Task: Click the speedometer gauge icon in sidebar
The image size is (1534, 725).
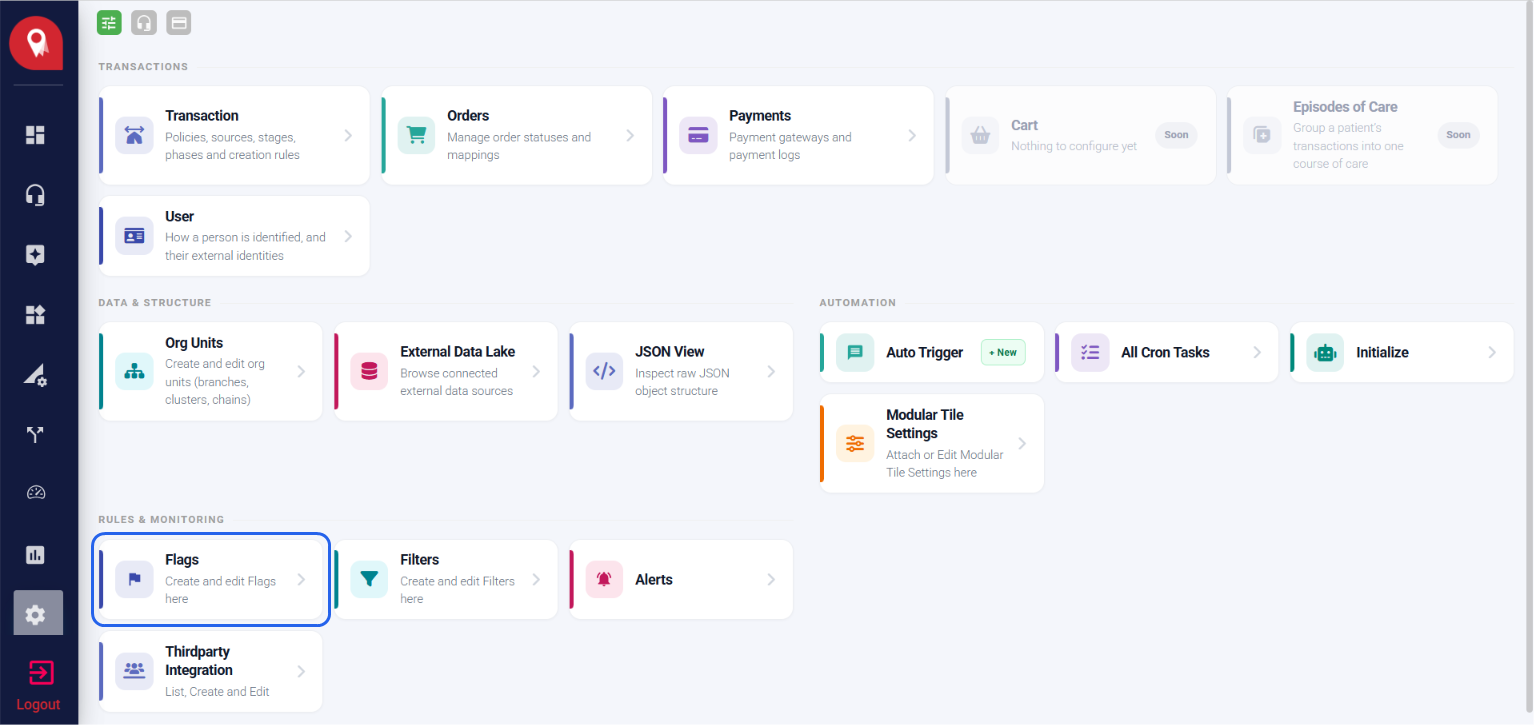Action: pyautogui.click(x=35, y=493)
